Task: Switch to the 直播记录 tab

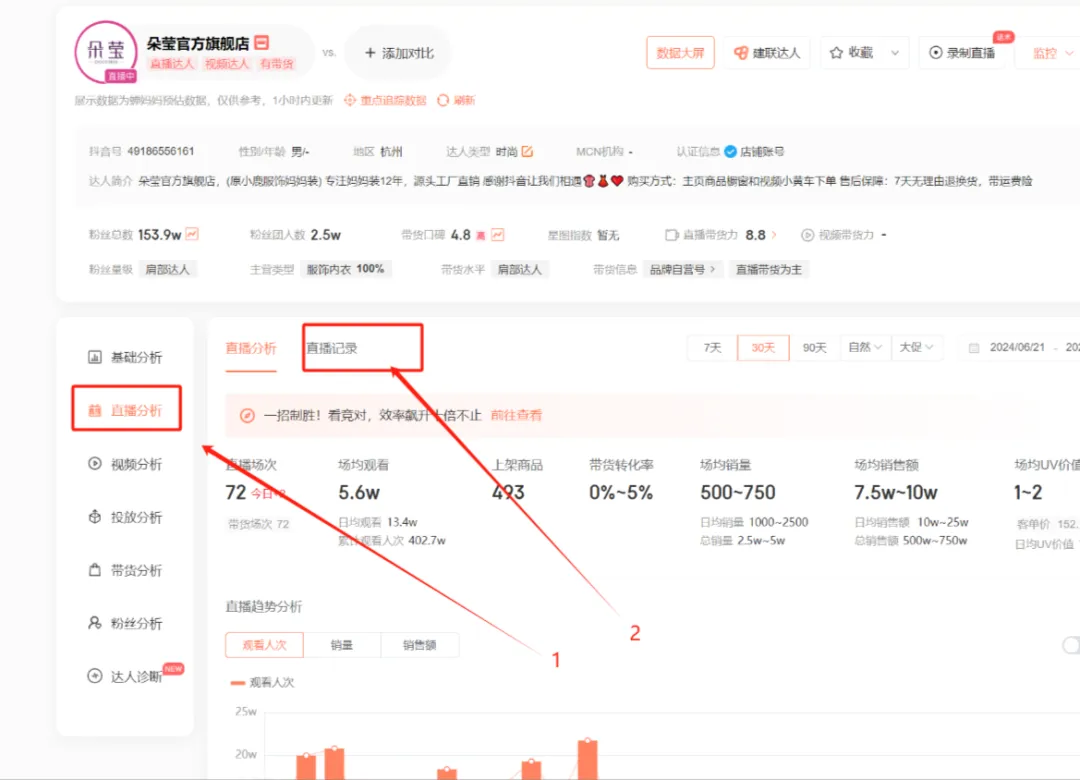Action: [x=332, y=348]
